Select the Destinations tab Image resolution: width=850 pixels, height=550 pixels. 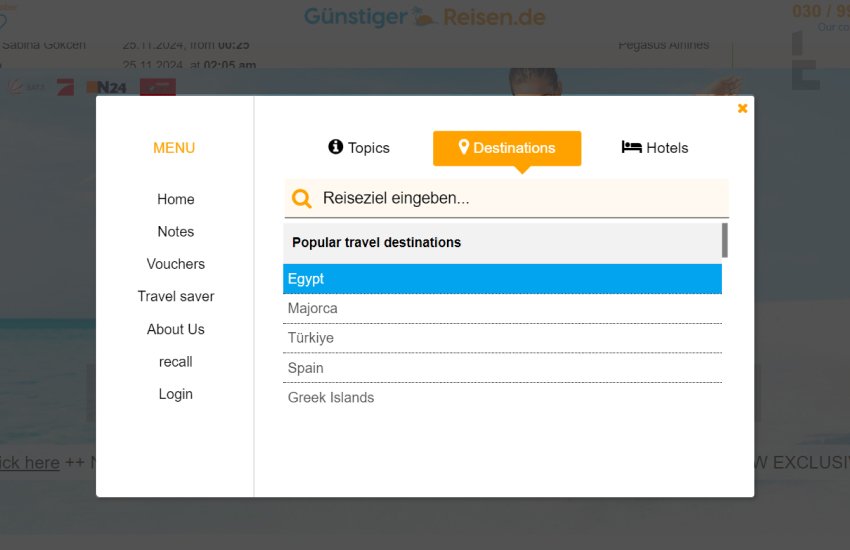(507, 148)
